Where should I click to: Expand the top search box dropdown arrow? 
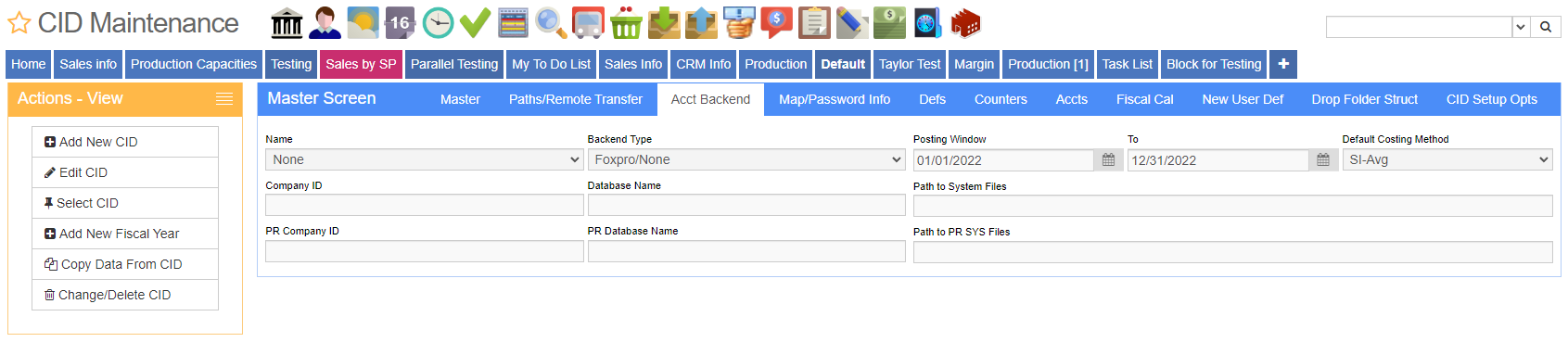pyautogui.click(x=1521, y=27)
